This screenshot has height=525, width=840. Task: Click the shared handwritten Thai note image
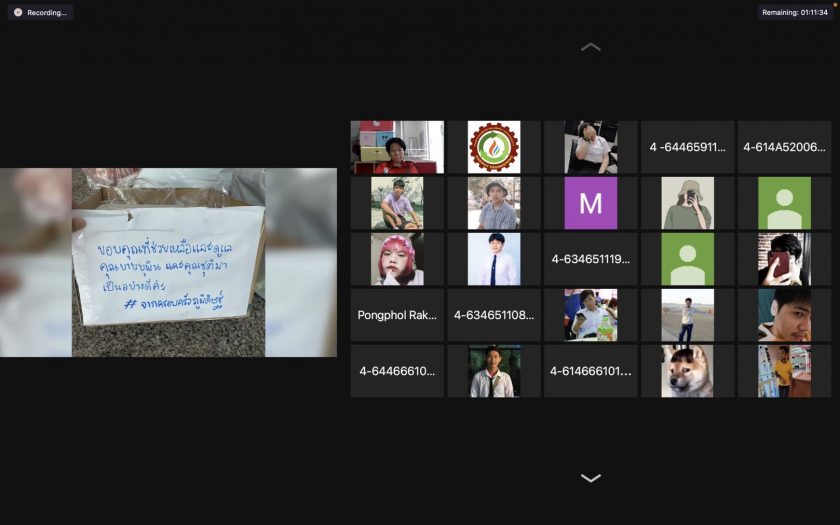(x=168, y=262)
